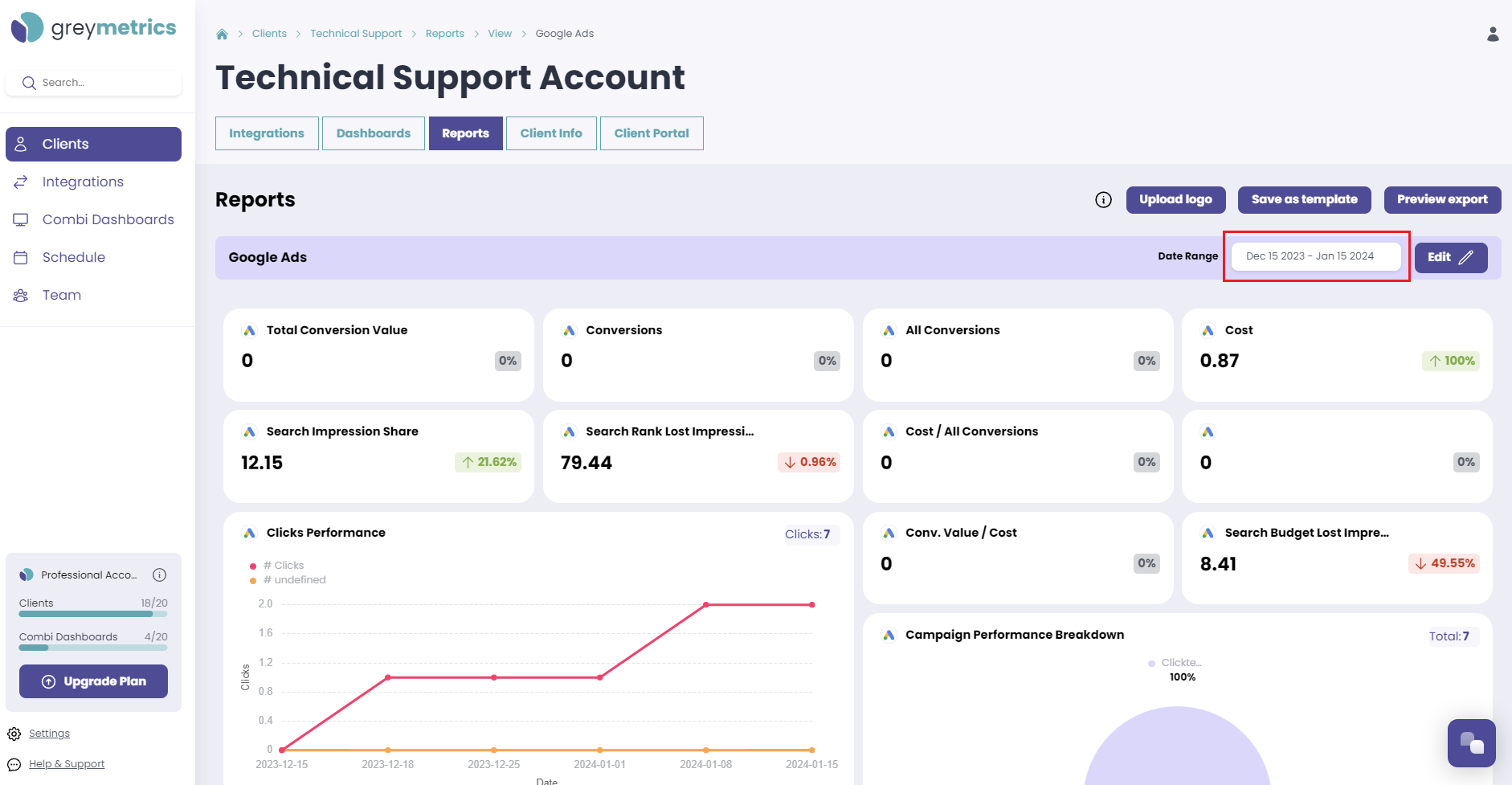Open the chat widget icon
Image resolution: width=1512 pixels, height=785 pixels.
(1472, 743)
